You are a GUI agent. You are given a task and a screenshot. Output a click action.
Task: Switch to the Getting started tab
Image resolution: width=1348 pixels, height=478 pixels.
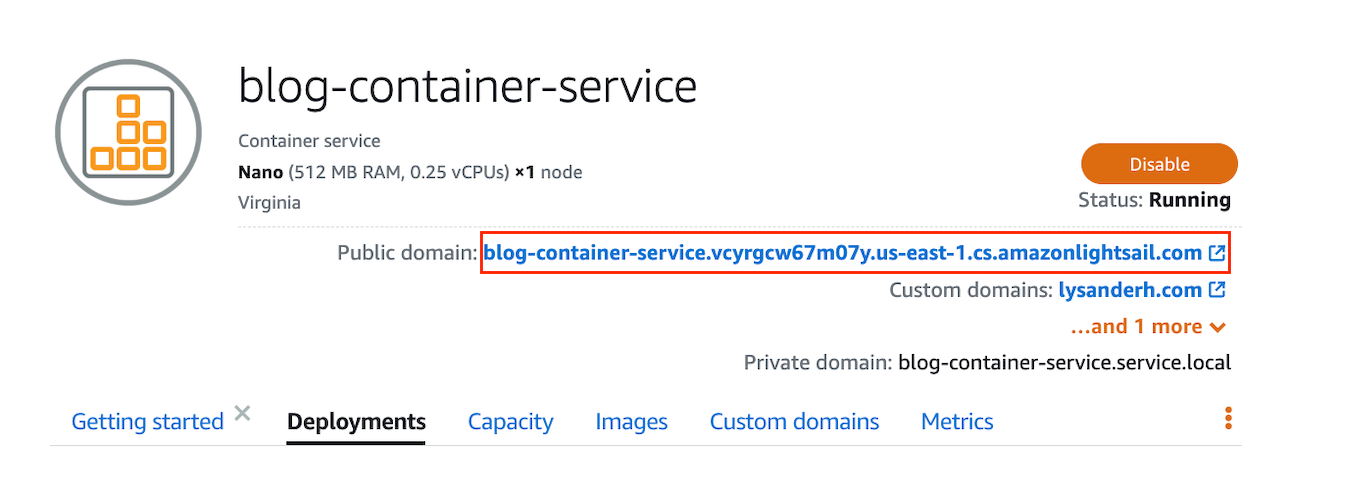pos(147,422)
